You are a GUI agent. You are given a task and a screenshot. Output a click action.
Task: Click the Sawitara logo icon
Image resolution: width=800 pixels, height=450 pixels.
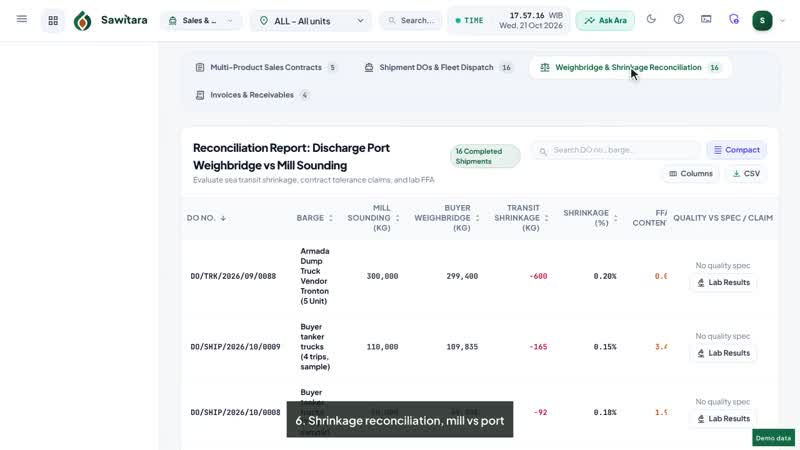tap(83, 21)
